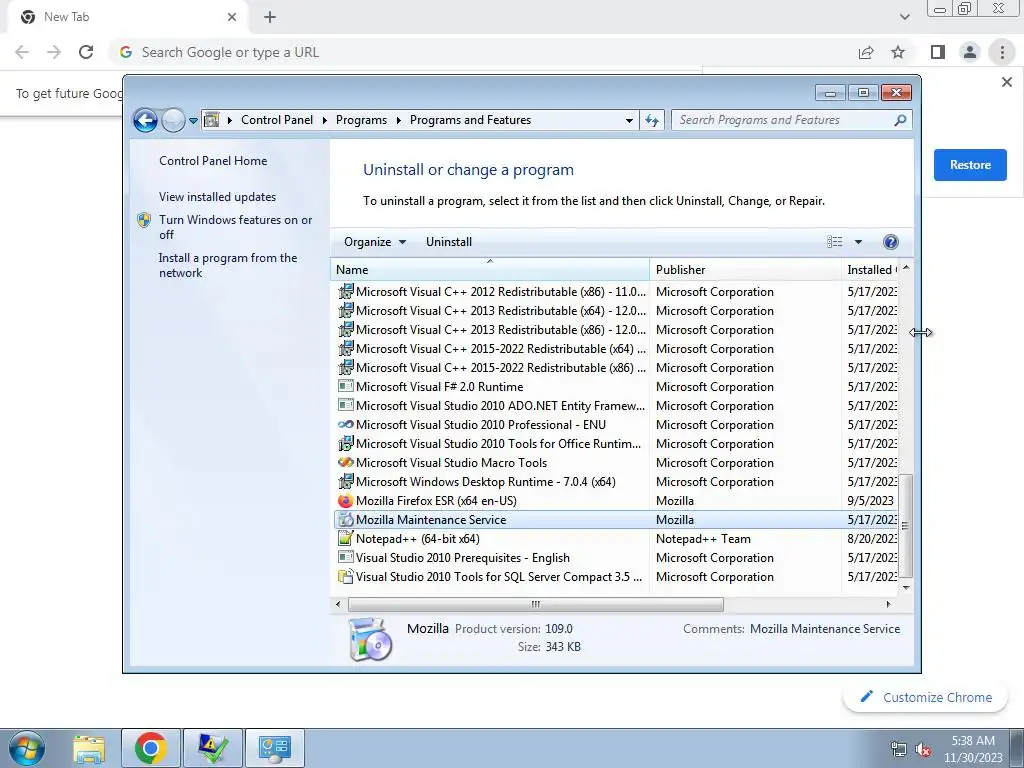The width and height of the screenshot is (1024, 768).
Task: Click Programs and Features breadcrumb segment
Action: tap(470, 120)
